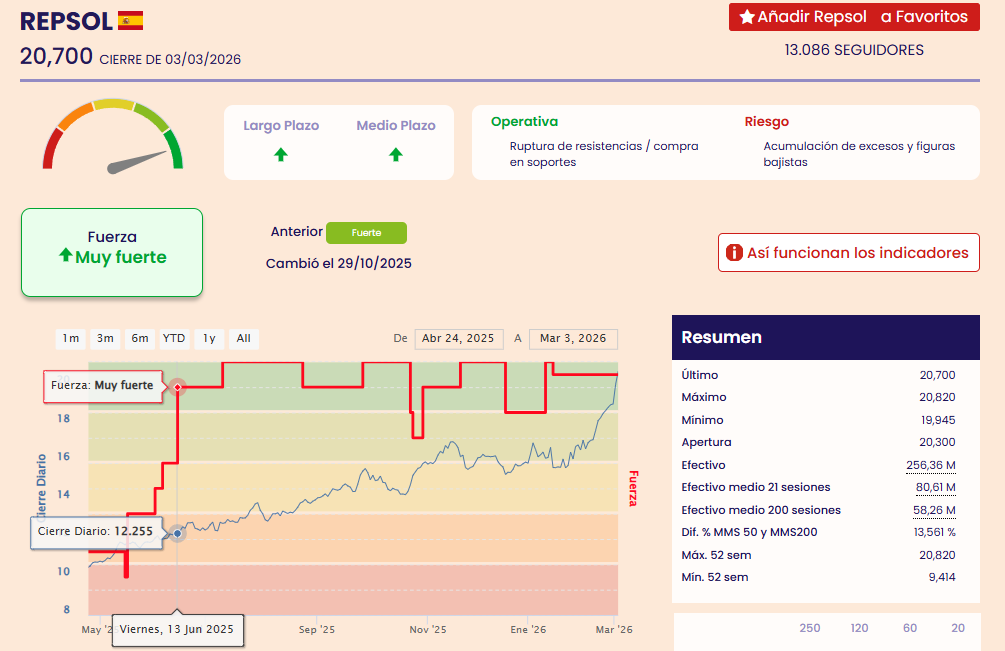The image size is (1005, 651).
Task: Click the Apertura value 20,300
Action: click(937, 442)
